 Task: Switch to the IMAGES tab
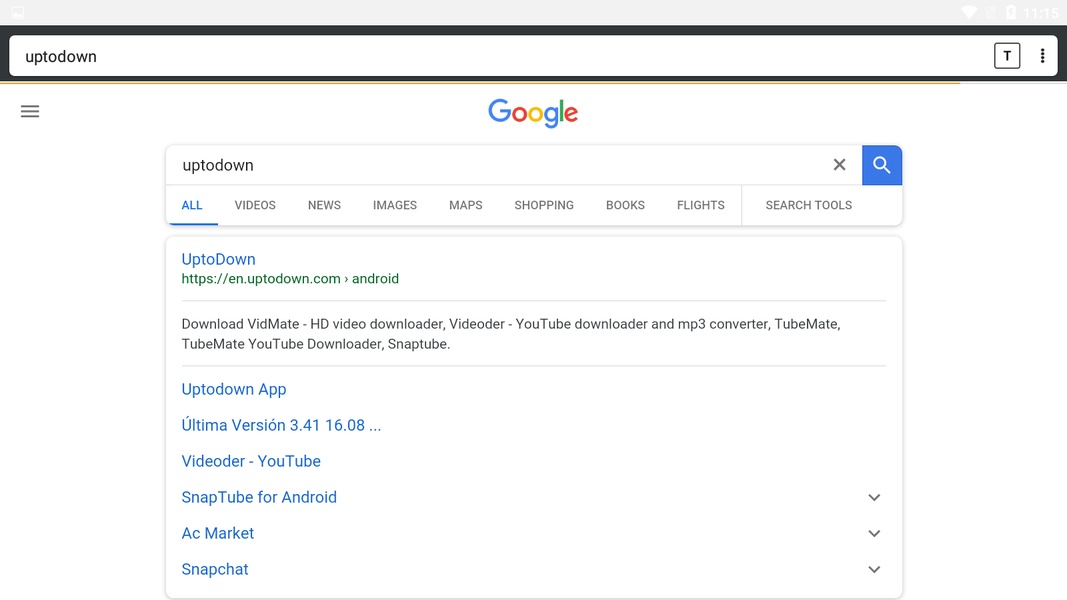click(395, 205)
